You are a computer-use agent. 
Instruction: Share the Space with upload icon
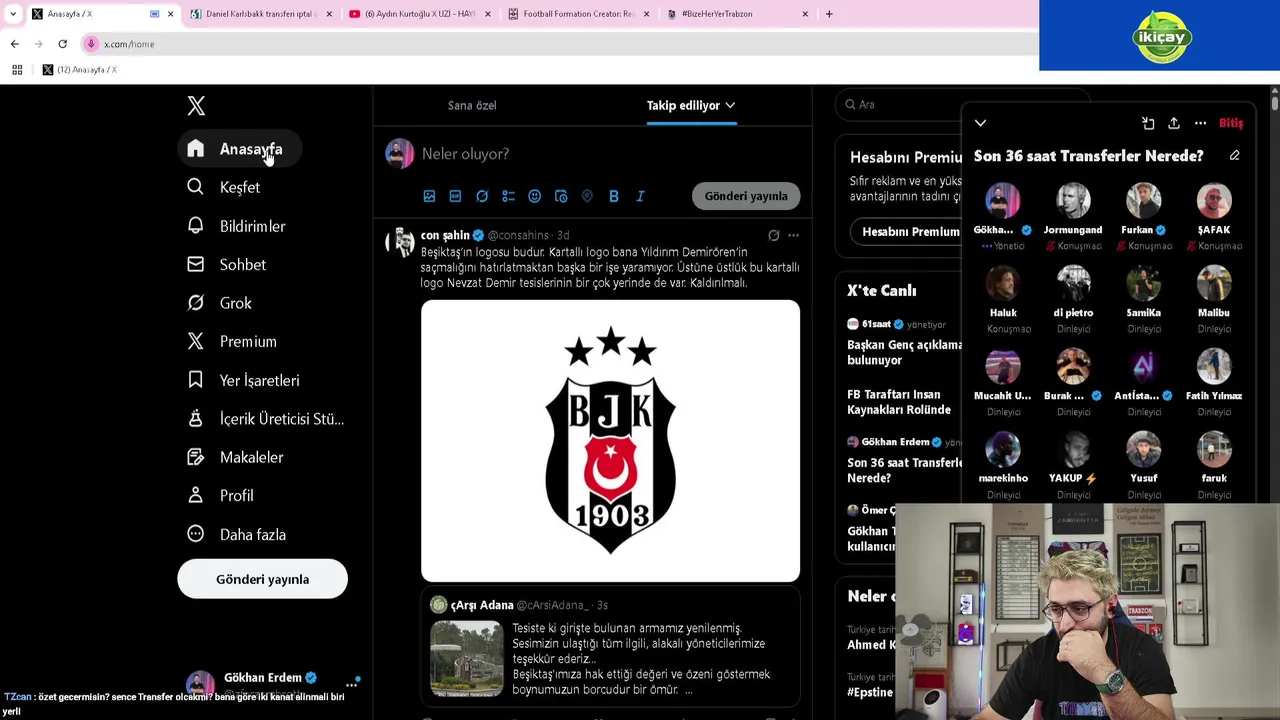(1174, 123)
